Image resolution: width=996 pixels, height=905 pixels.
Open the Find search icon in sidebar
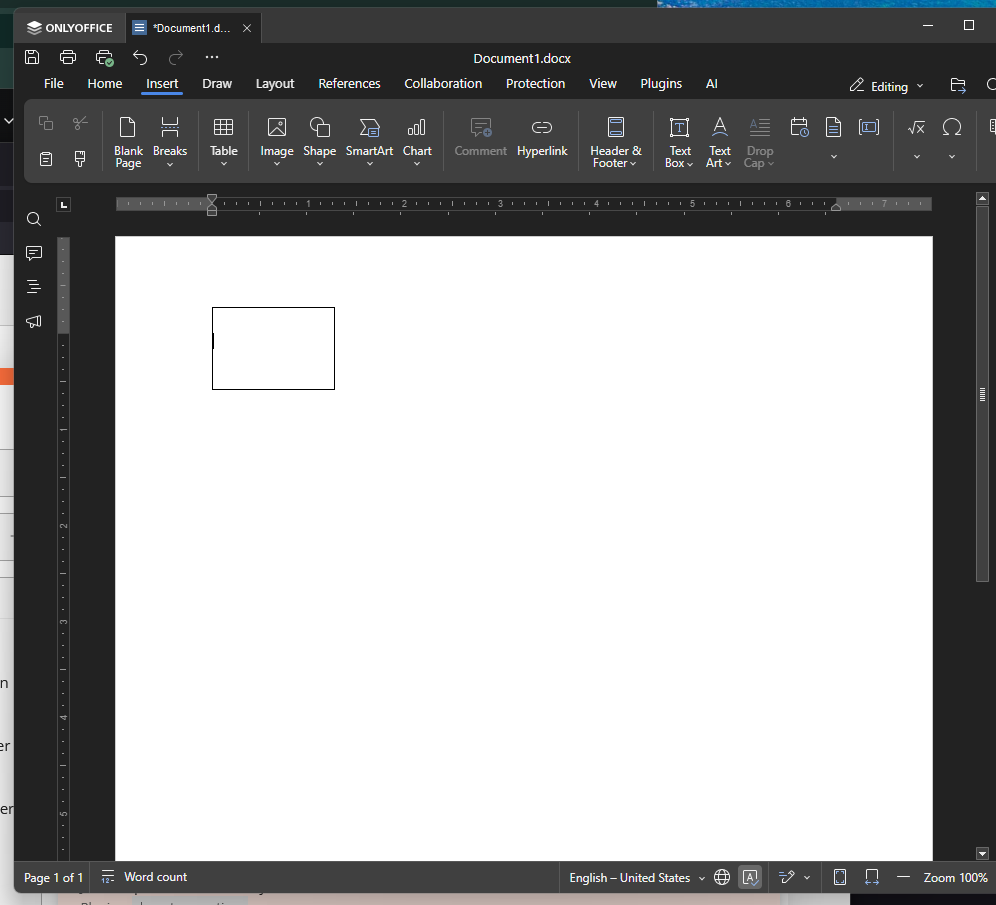pos(34,220)
